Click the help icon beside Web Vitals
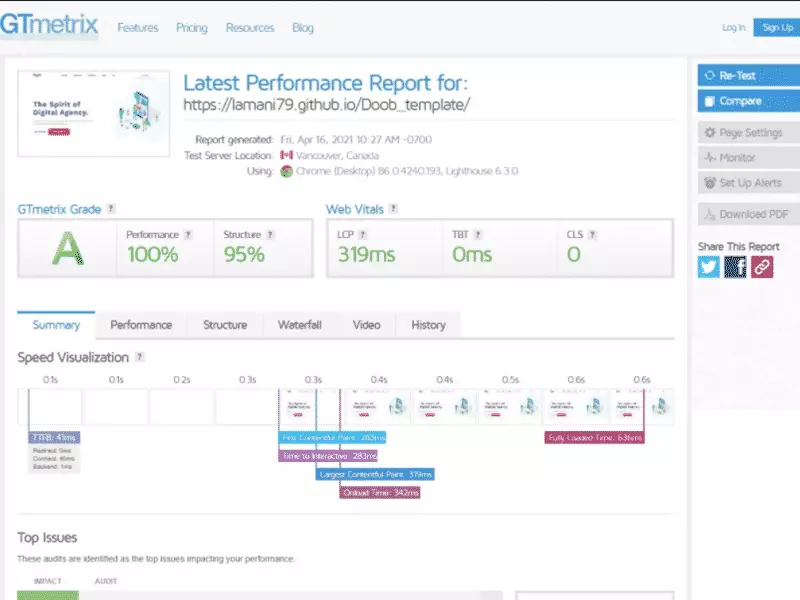Screen dimensions: 800x600 pos(393,209)
